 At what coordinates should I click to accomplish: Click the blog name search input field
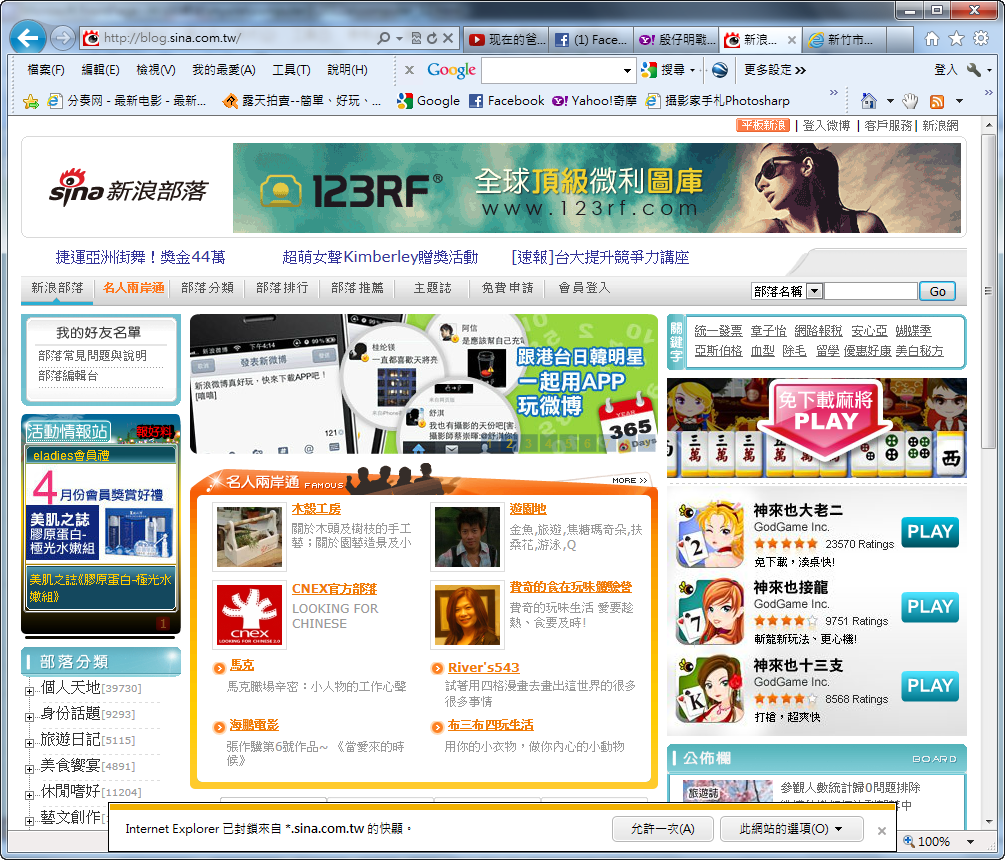(870, 291)
